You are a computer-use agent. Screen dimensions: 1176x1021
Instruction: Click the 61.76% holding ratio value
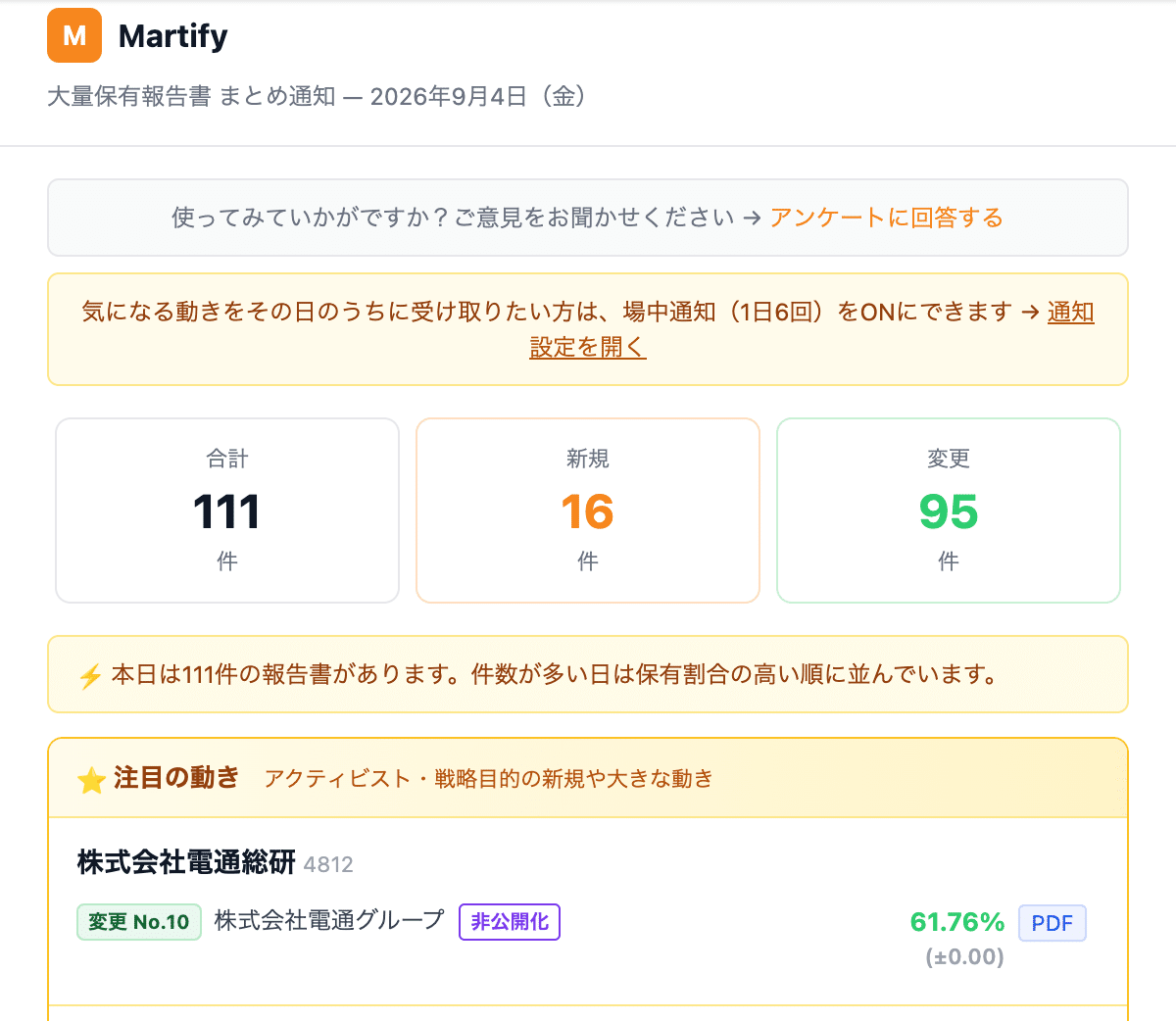click(x=957, y=922)
